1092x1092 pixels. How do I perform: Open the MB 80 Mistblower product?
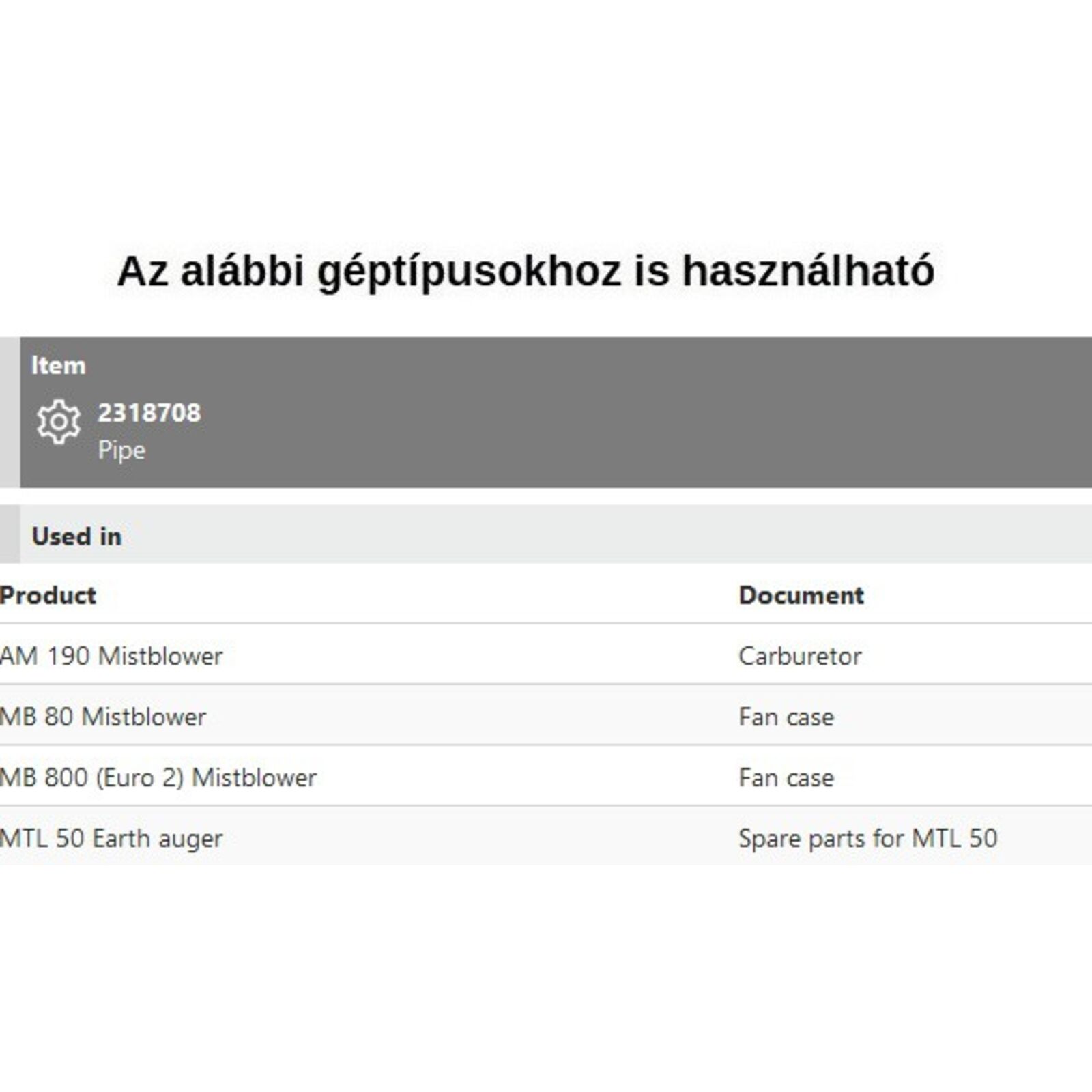click(x=104, y=717)
